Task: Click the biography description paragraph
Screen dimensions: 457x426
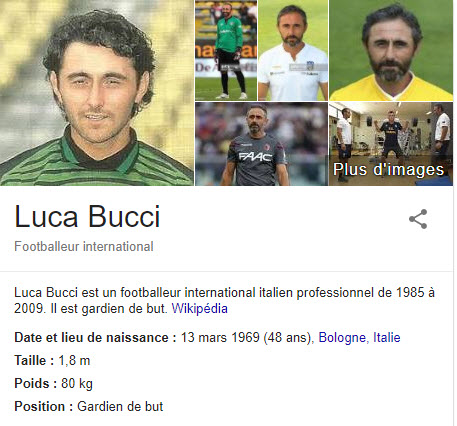Action: coord(224,300)
